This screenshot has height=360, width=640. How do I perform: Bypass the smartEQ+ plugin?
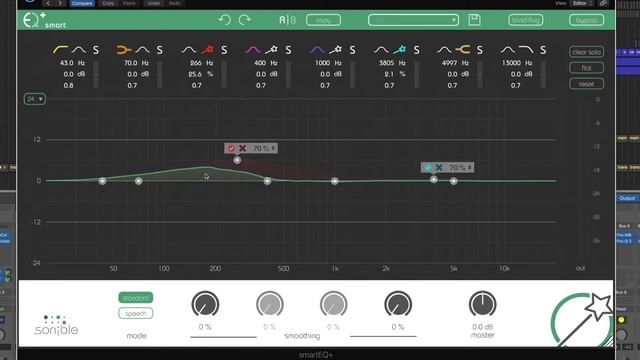587,20
